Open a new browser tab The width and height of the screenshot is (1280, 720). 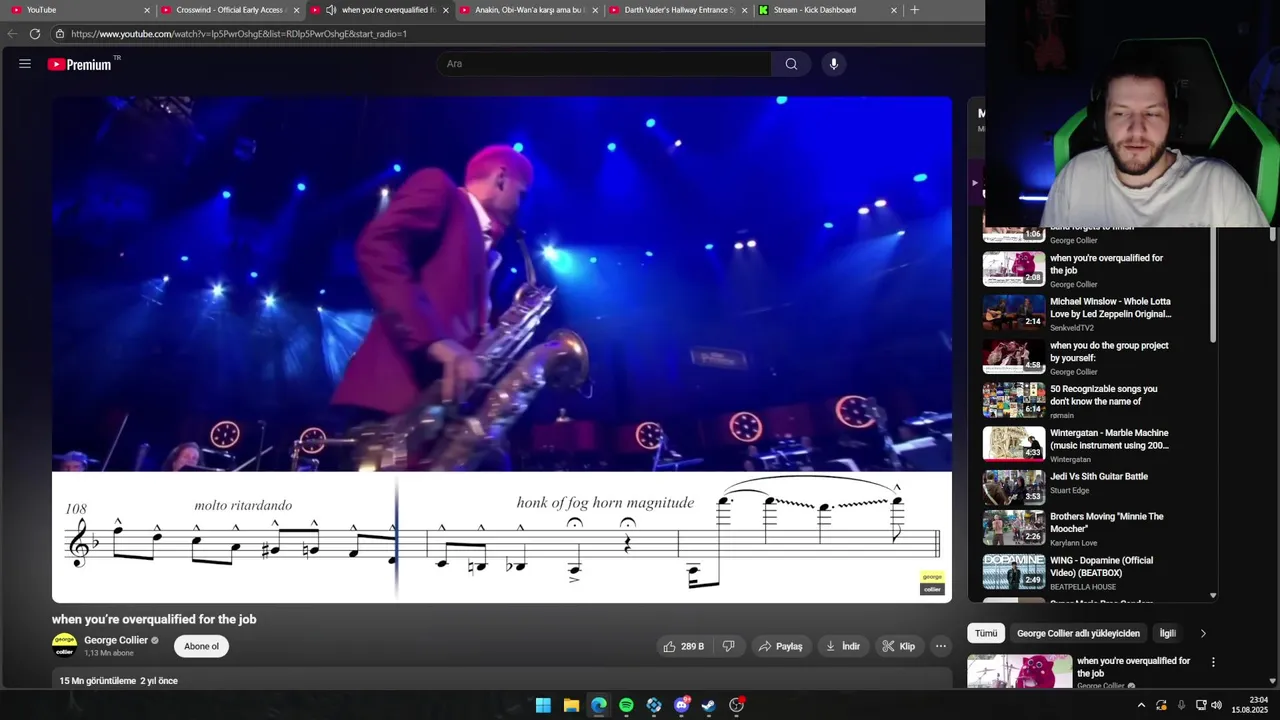914,10
